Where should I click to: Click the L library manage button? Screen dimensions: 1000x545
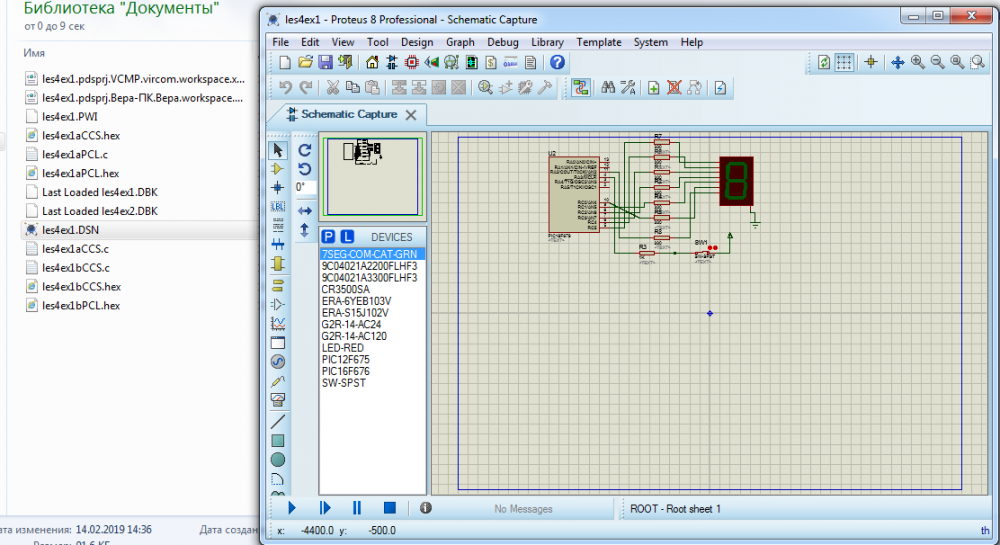(347, 237)
